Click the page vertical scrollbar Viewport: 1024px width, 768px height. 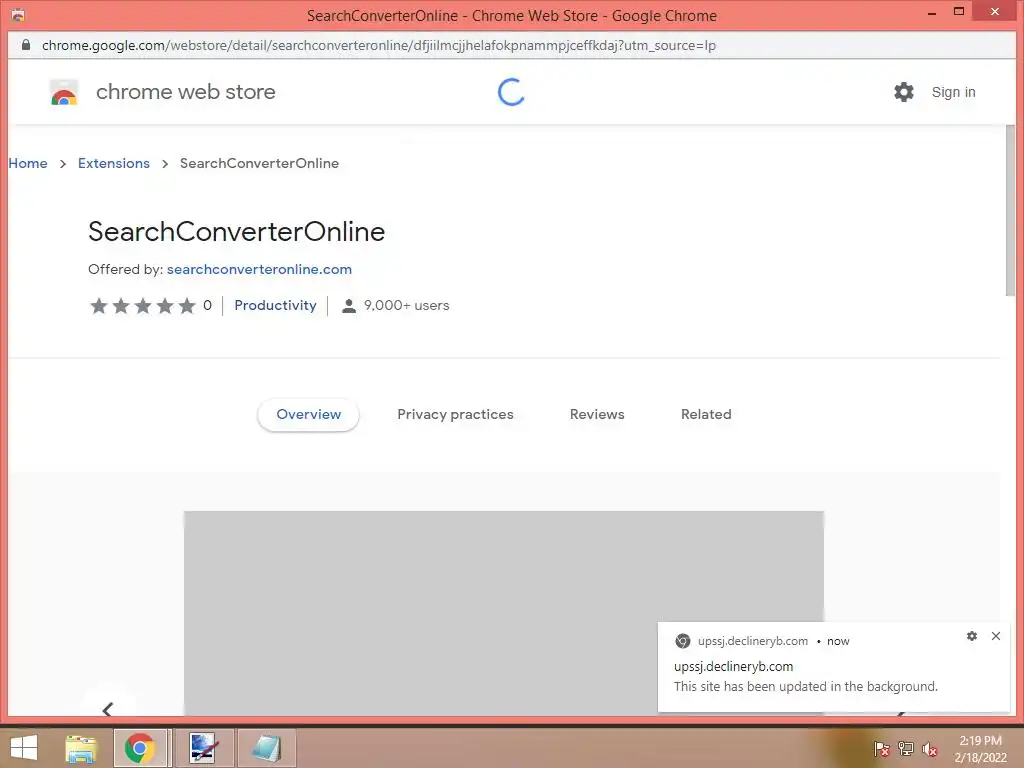click(x=1010, y=210)
